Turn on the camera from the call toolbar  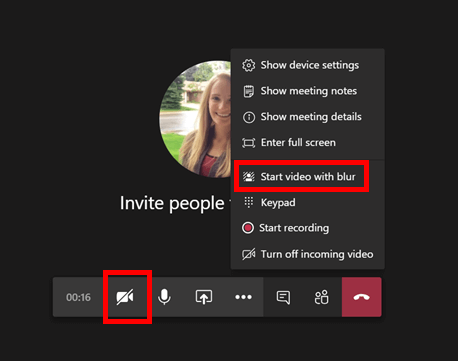(125, 297)
